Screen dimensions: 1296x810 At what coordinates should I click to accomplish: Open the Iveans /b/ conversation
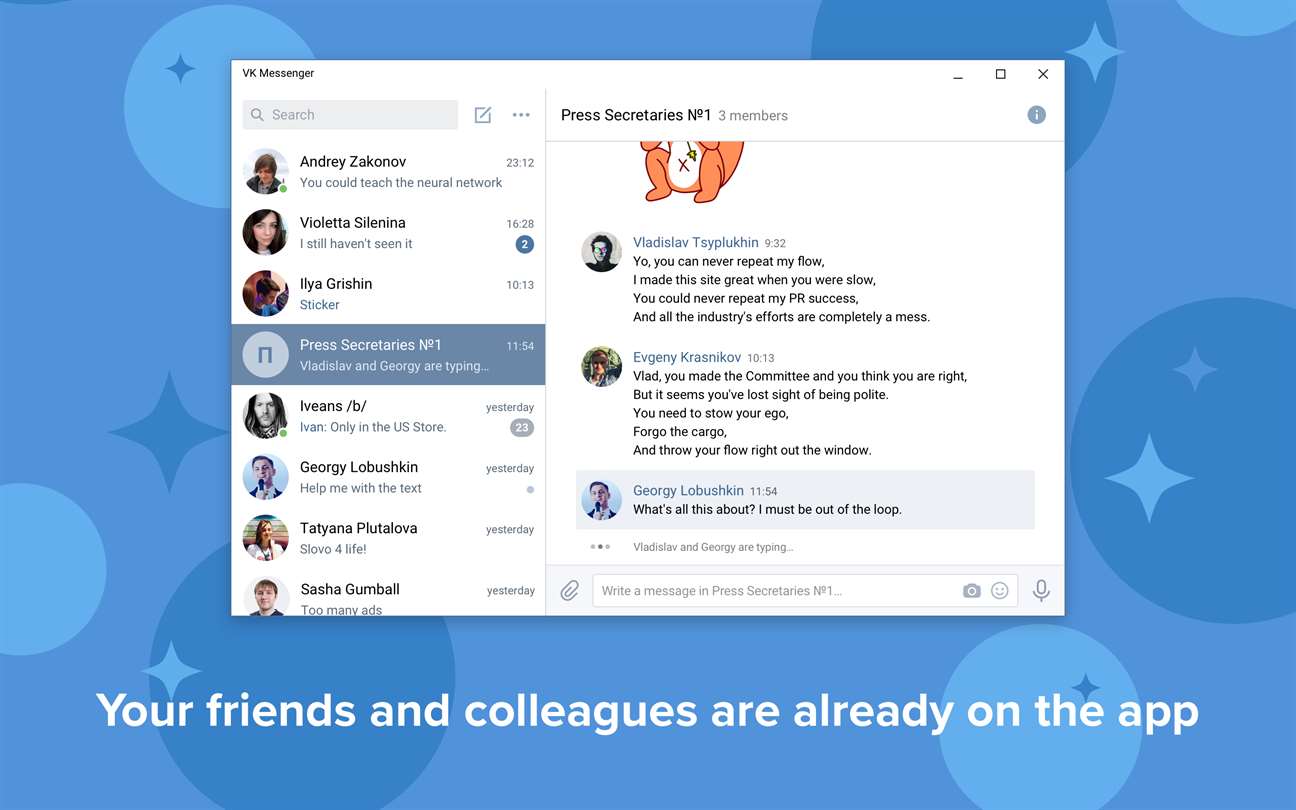(x=388, y=416)
